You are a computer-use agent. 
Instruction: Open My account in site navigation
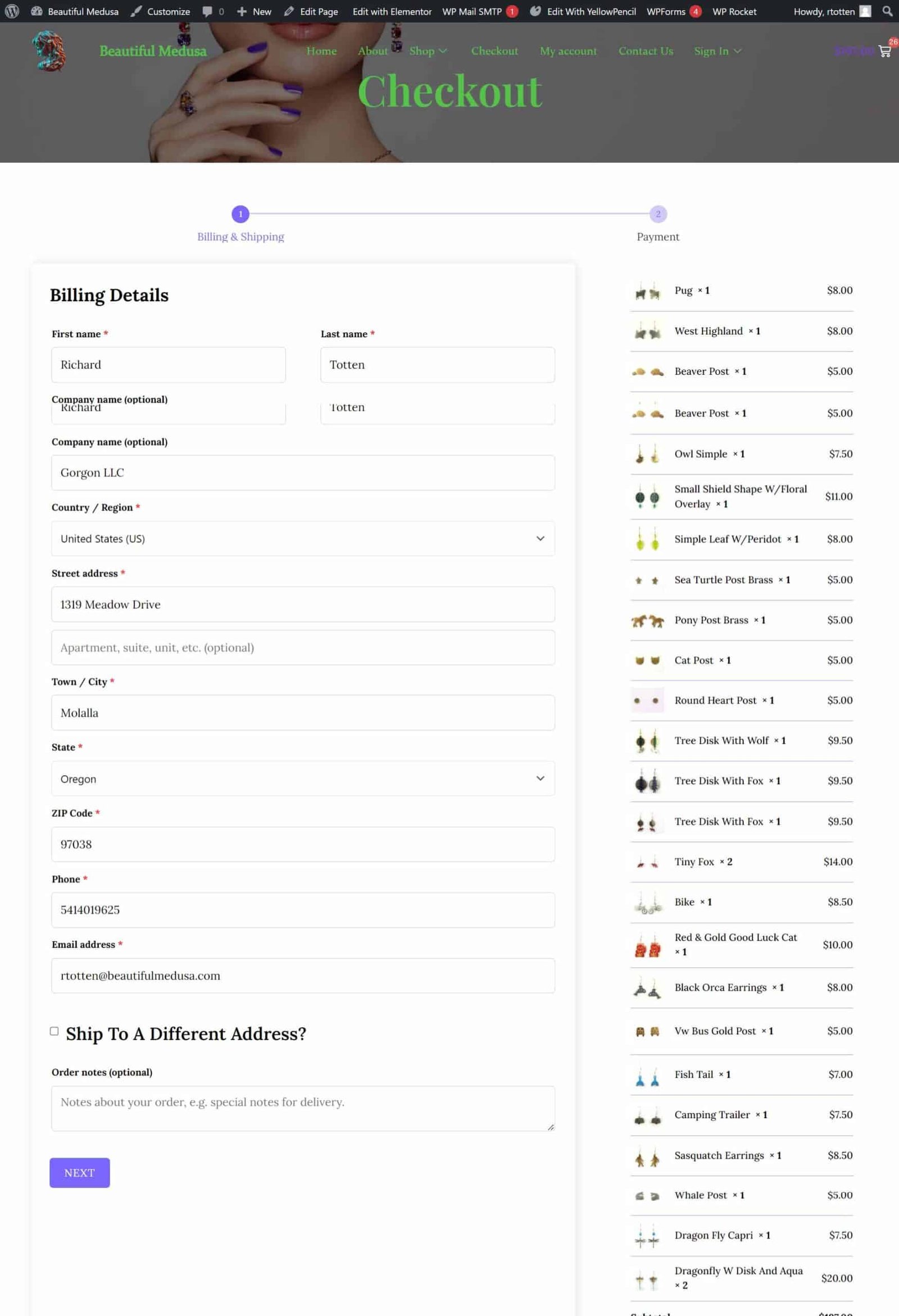coord(567,51)
